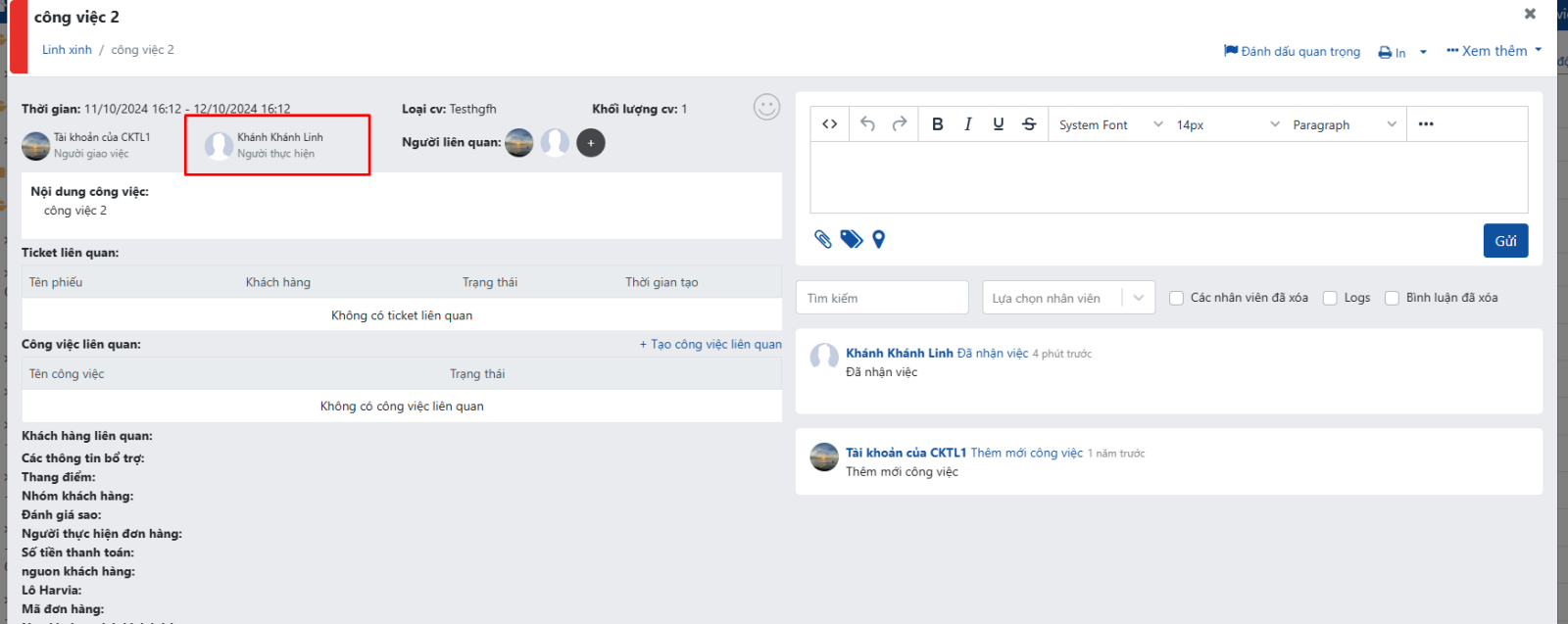Click the undo arrow in editor
Screen dimensions: 1568x624
(x=867, y=124)
